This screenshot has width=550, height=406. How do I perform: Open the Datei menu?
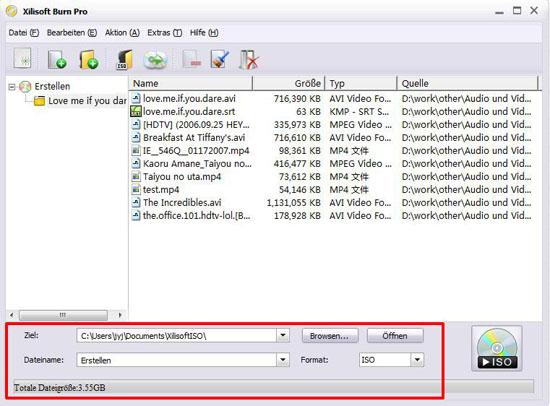(24, 33)
